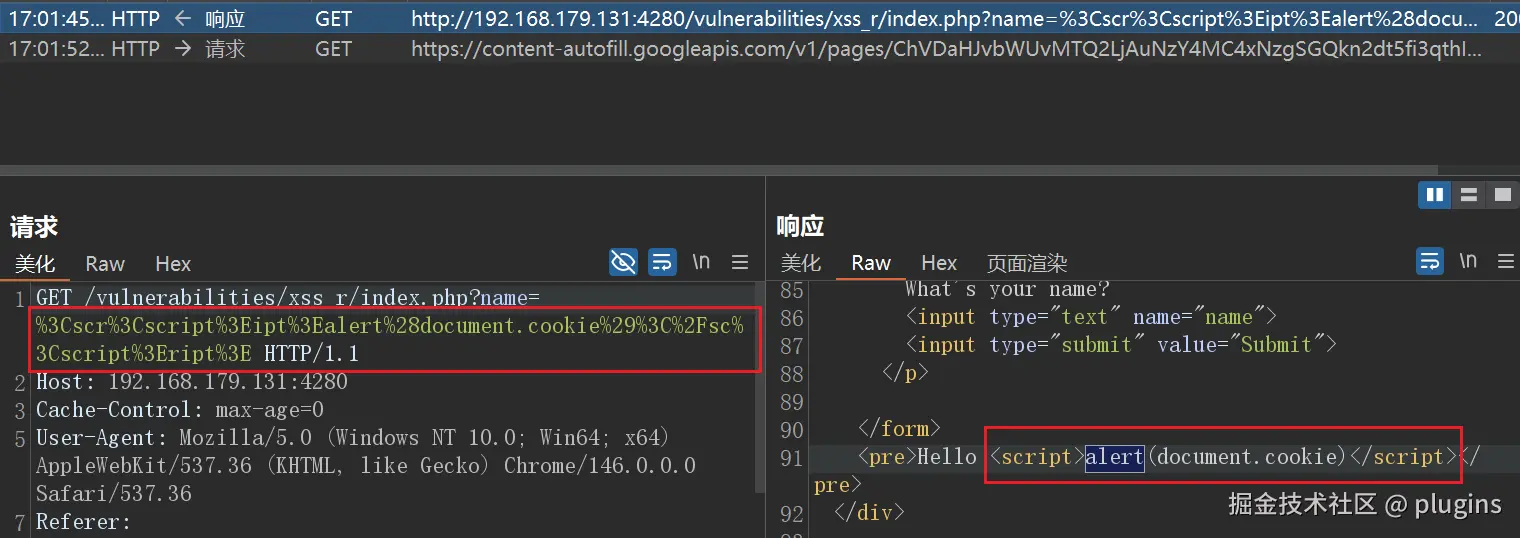Click the Host header line in request

point(192,382)
